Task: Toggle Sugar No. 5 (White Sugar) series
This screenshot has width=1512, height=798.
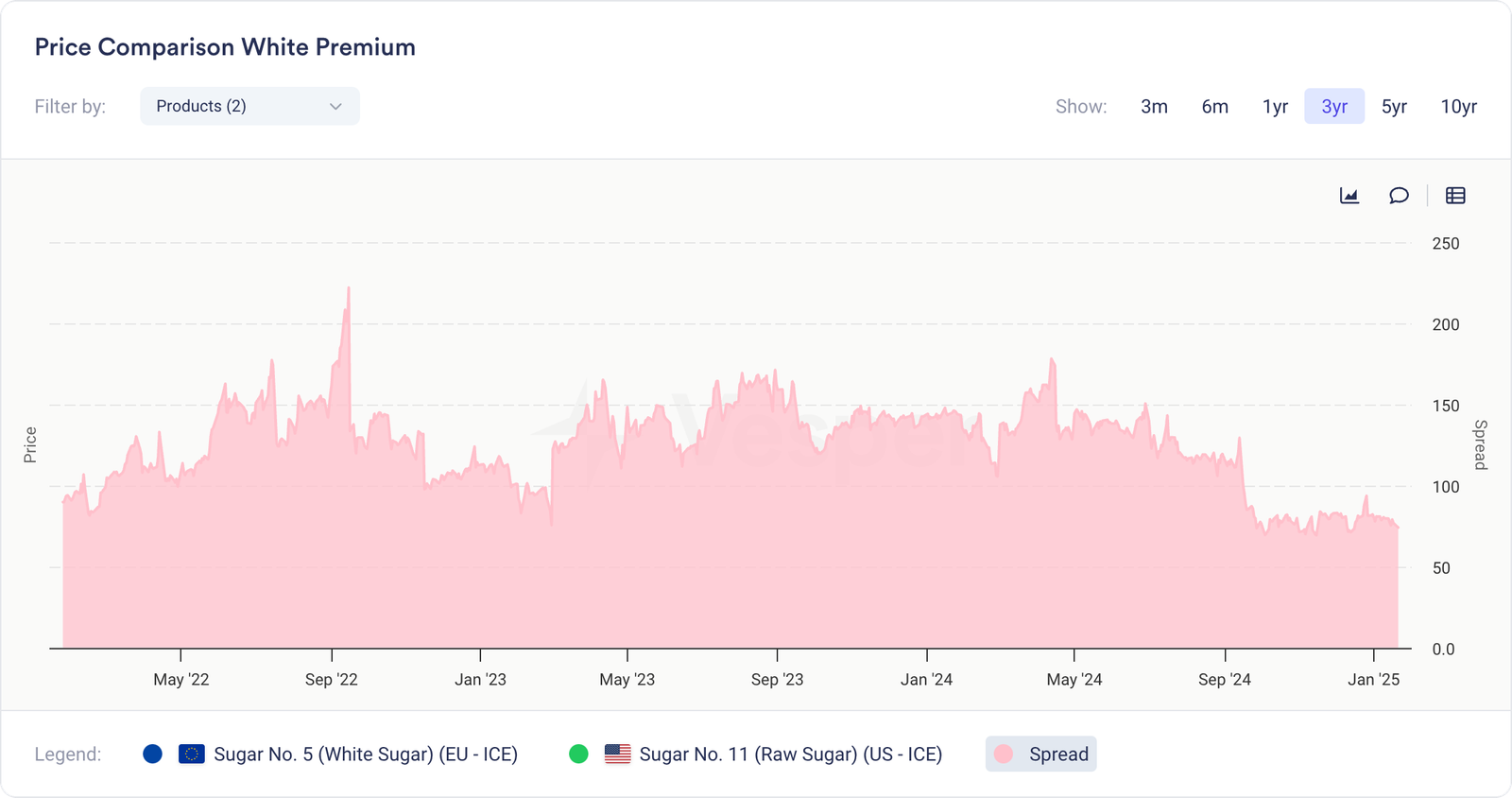Action: pyautogui.click(x=365, y=755)
